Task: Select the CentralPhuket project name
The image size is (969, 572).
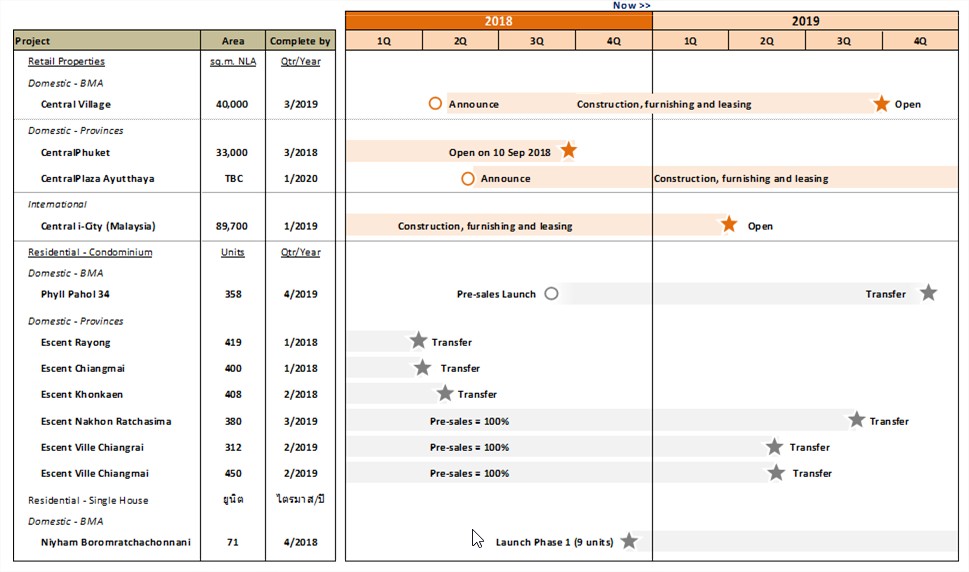Action: (75, 153)
